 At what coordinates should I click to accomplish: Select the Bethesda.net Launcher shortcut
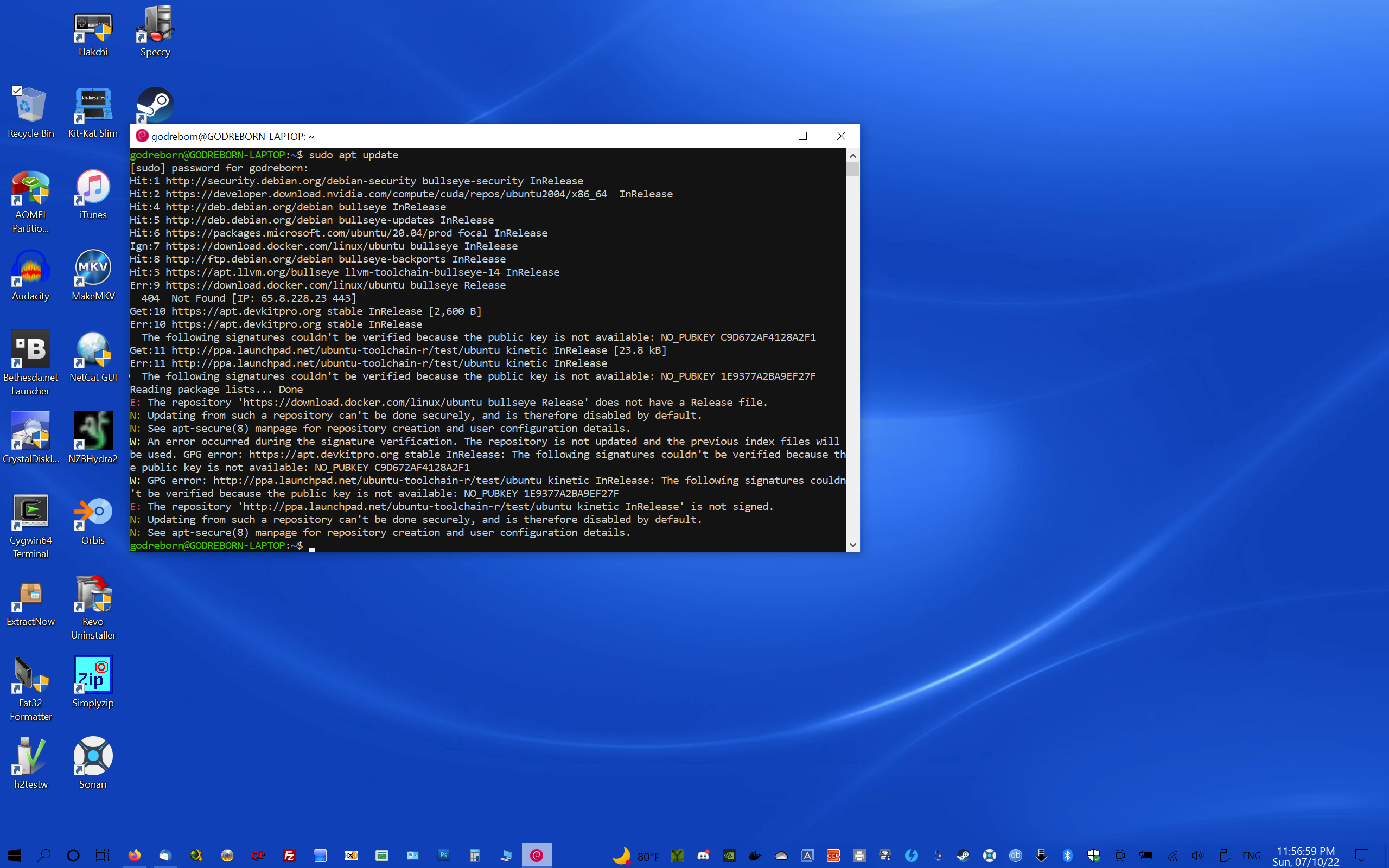click(x=30, y=363)
